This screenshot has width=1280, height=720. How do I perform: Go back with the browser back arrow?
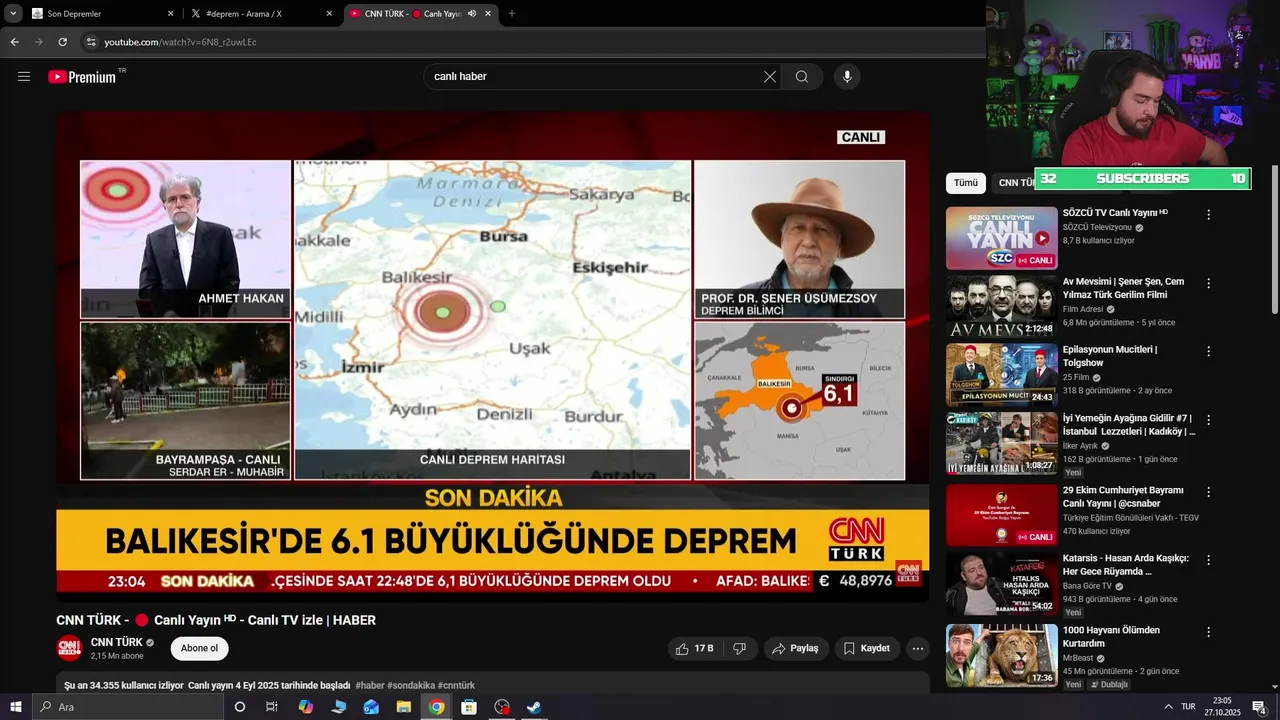click(x=14, y=42)
